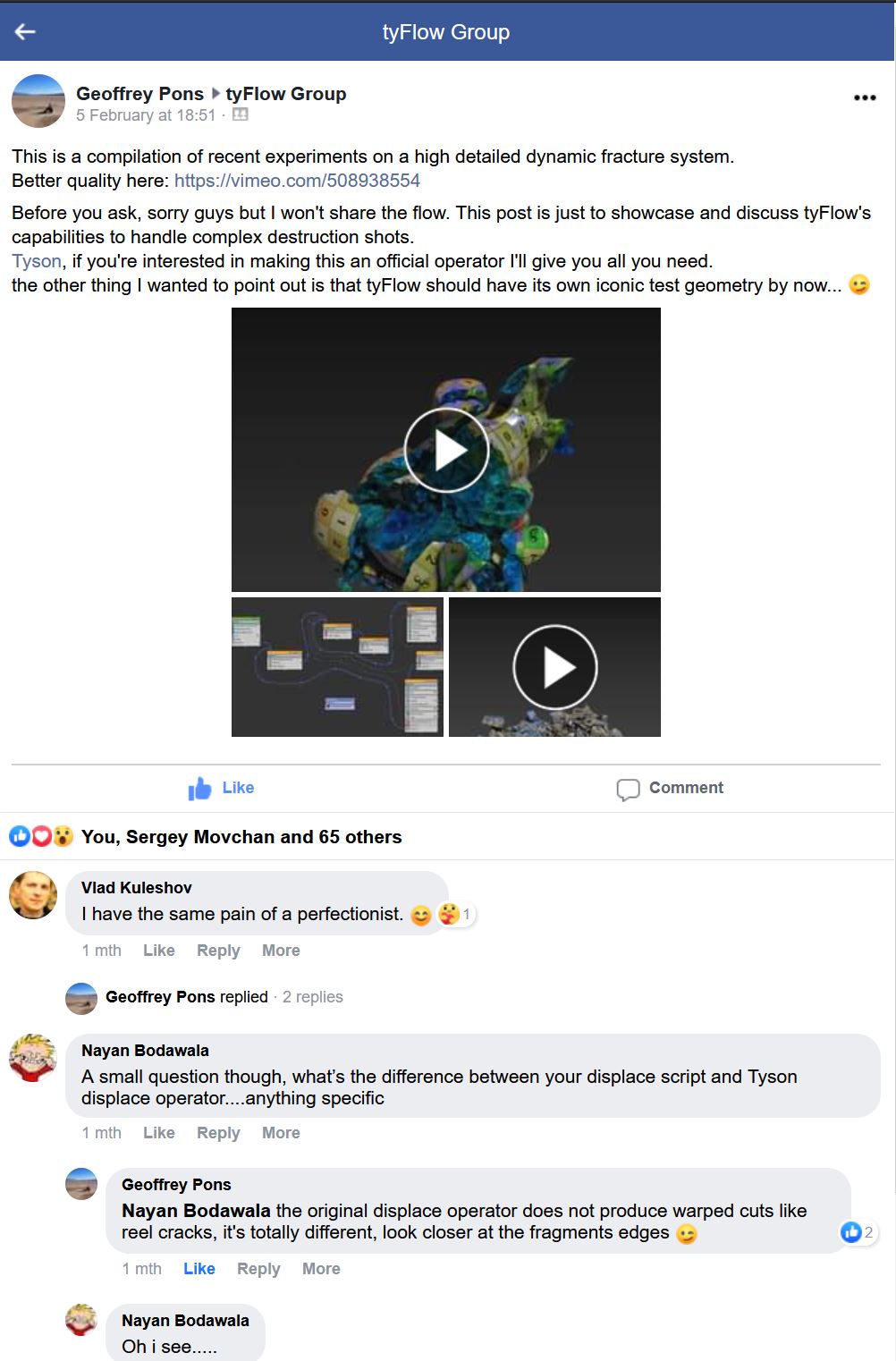The height and width of the screenshot is (1361, 896).
Task: Play the second rubble video thumbnail
Action: 554,667
